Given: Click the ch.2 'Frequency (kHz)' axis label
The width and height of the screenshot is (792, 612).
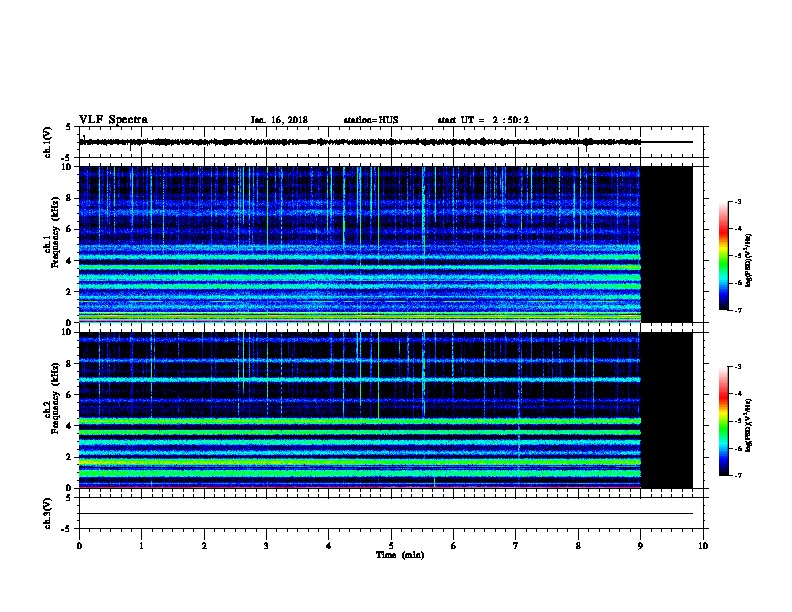Looking at the screenshot, I should coord(55,397).
